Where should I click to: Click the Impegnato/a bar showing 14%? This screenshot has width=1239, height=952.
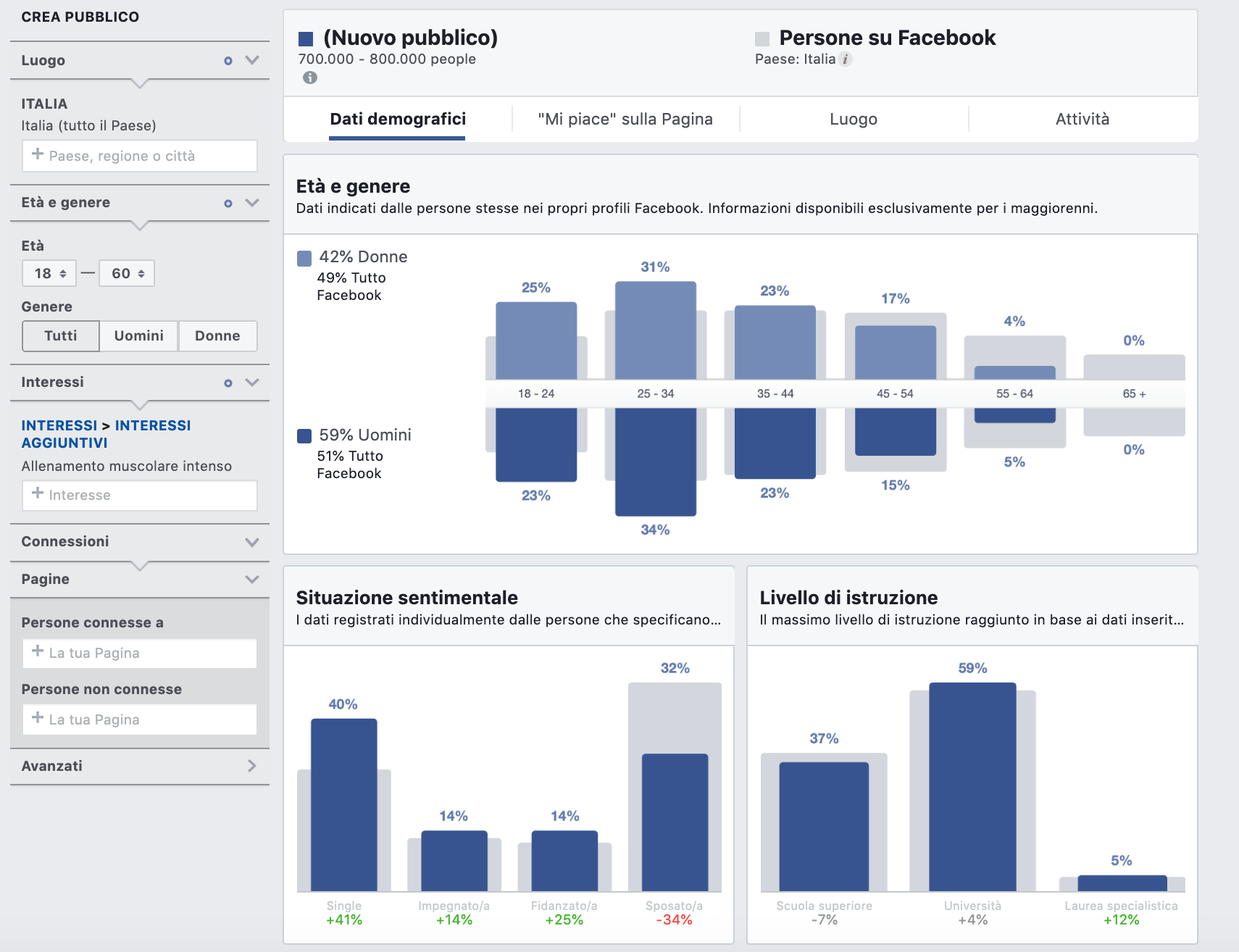click(454, 861)
